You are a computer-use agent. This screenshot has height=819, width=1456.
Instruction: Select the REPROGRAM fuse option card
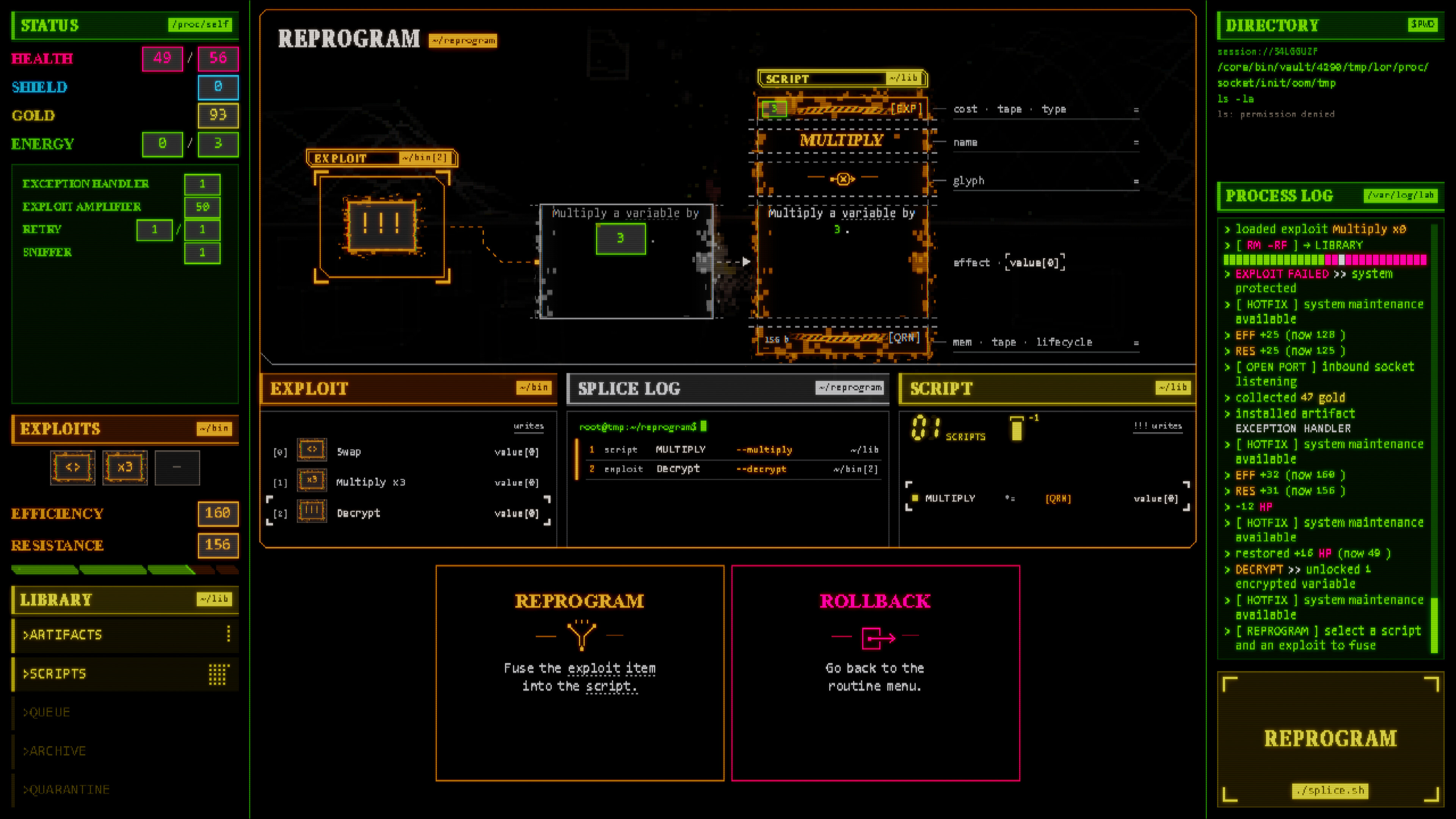[580, 673]
